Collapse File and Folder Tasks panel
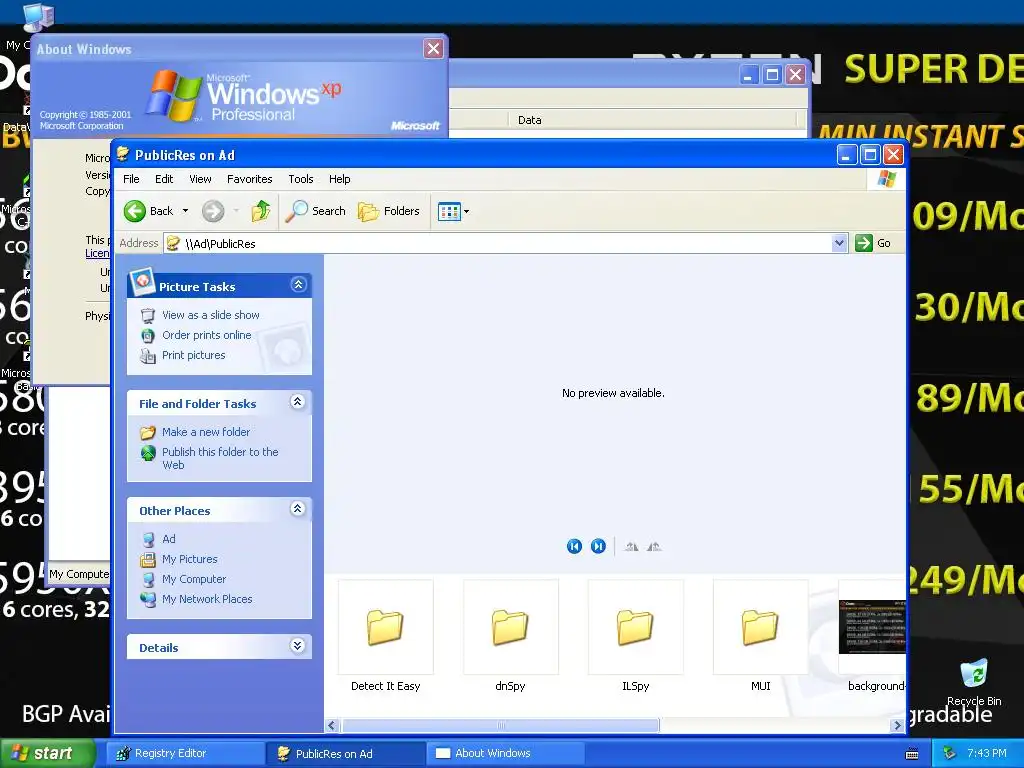 pyautogui.click(x=298, y=402)
